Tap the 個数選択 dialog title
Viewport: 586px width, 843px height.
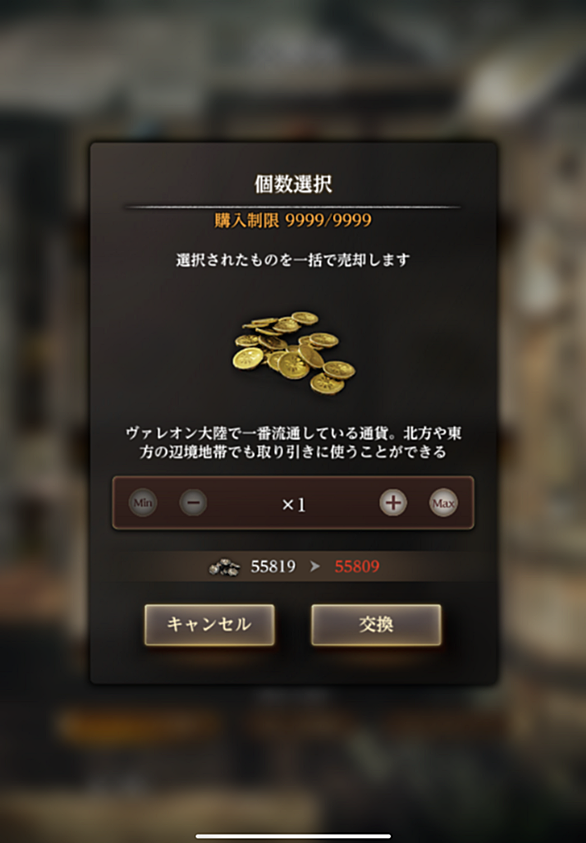point(293,183)
